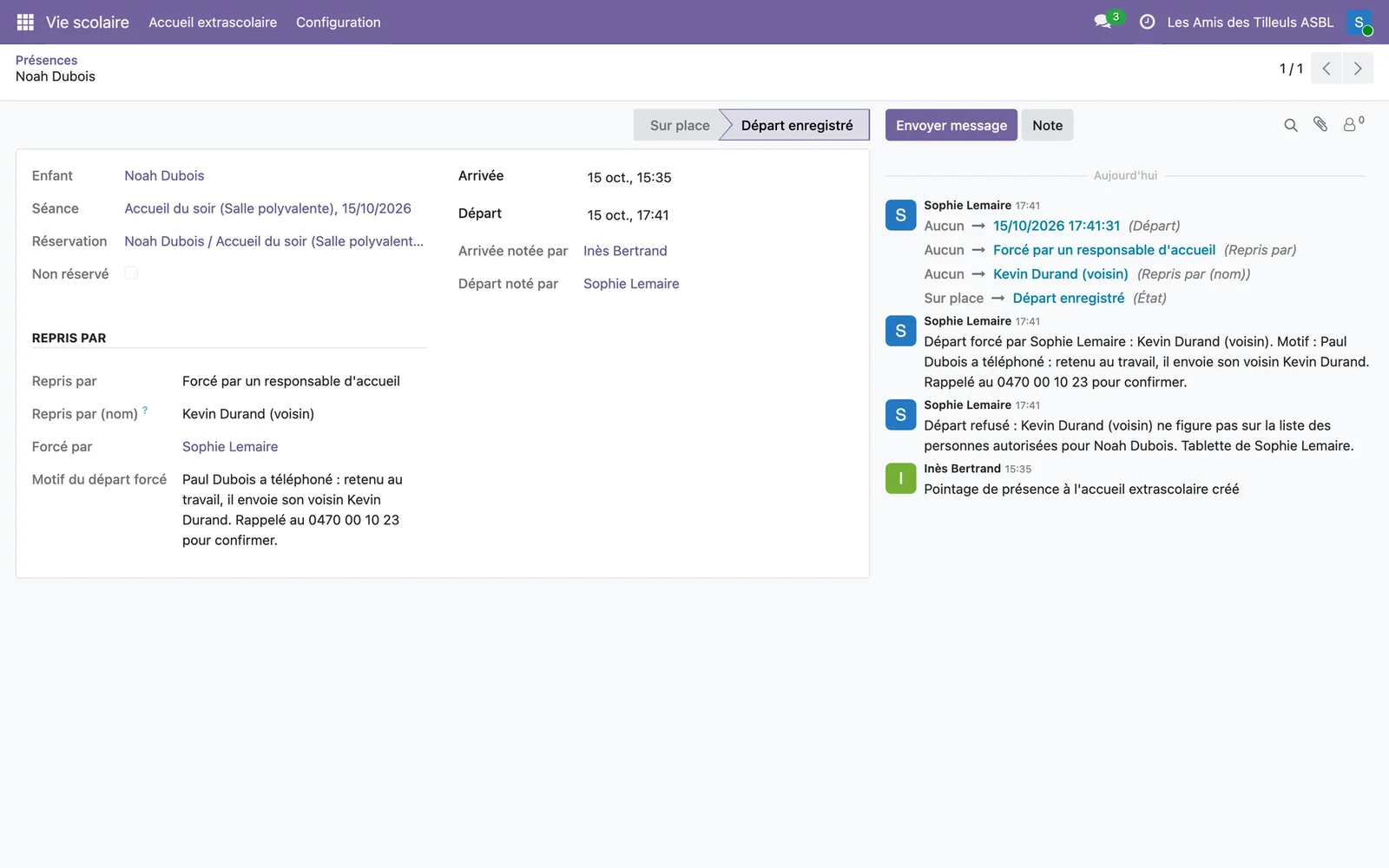
Task: Open Inès Bertrand in Arrivée notée par
Action: click(x=625, y=251)
